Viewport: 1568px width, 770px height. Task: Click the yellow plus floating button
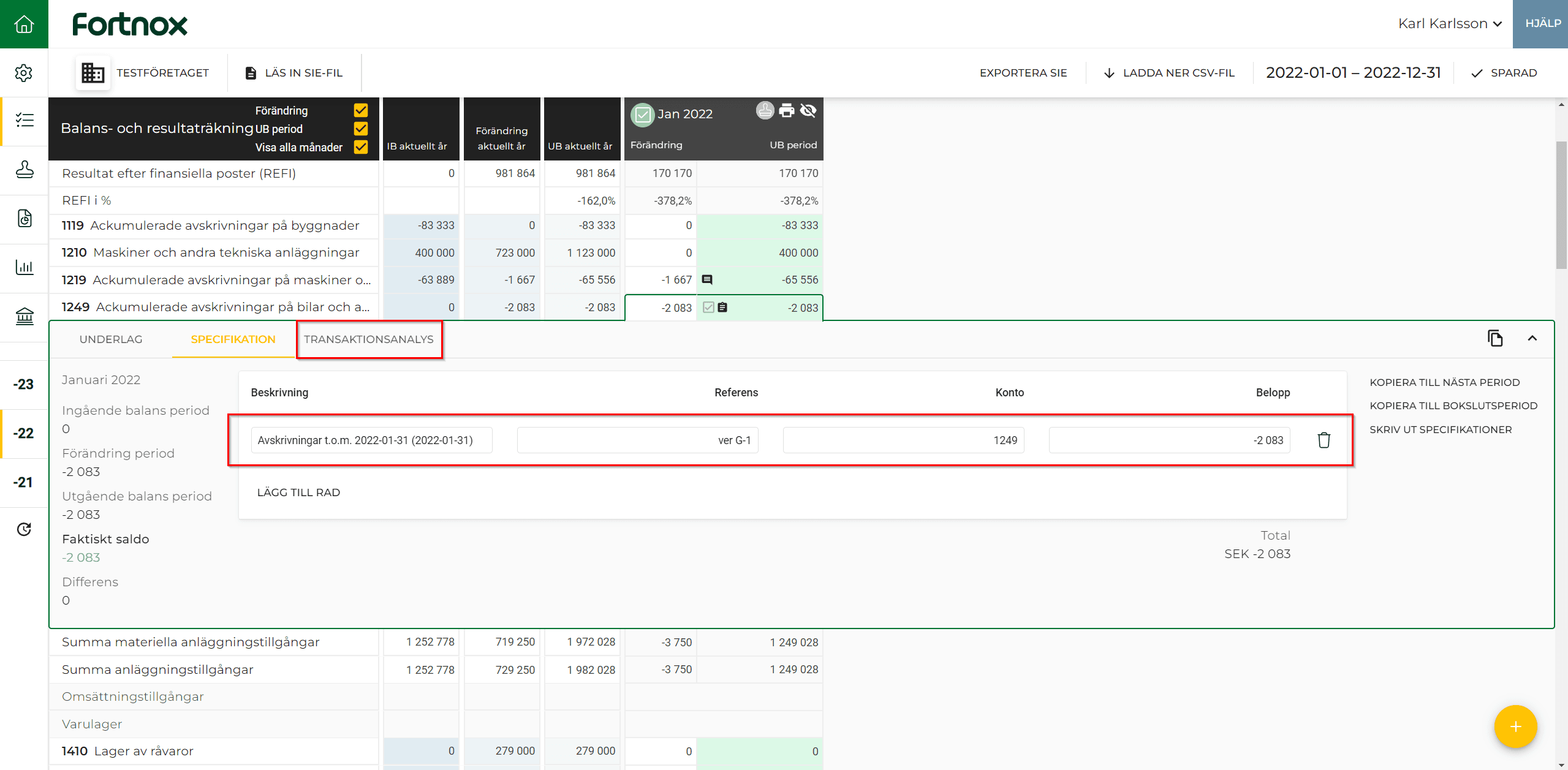[1515, 727]
